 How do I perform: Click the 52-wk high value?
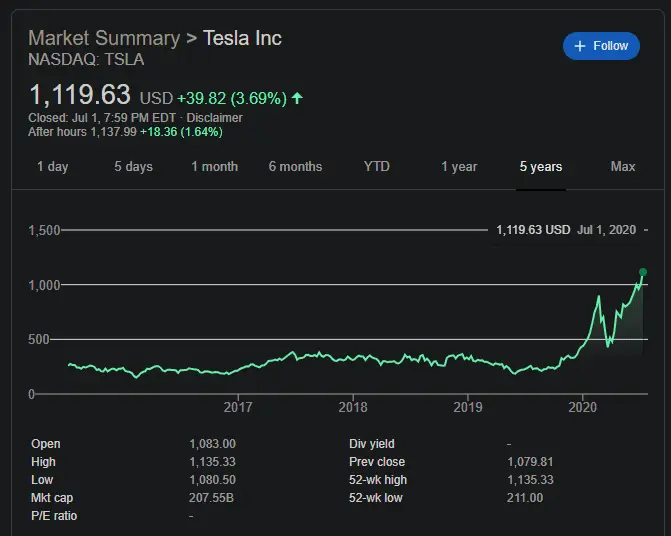tap(530, 480)
